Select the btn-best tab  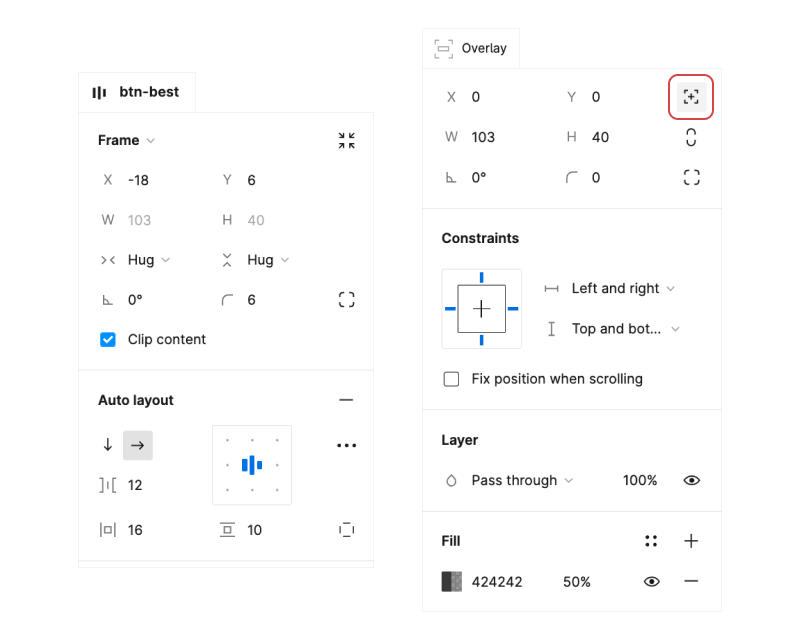point(137,92)
